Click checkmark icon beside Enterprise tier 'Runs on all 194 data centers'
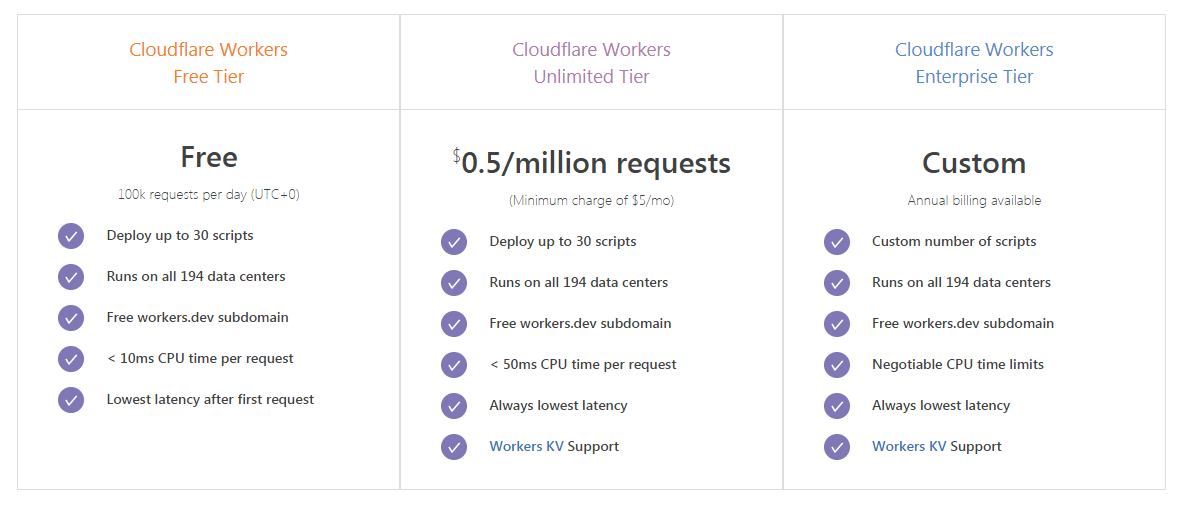The width and height of the screenshot is (1177, 508). (x=837, y=283)
